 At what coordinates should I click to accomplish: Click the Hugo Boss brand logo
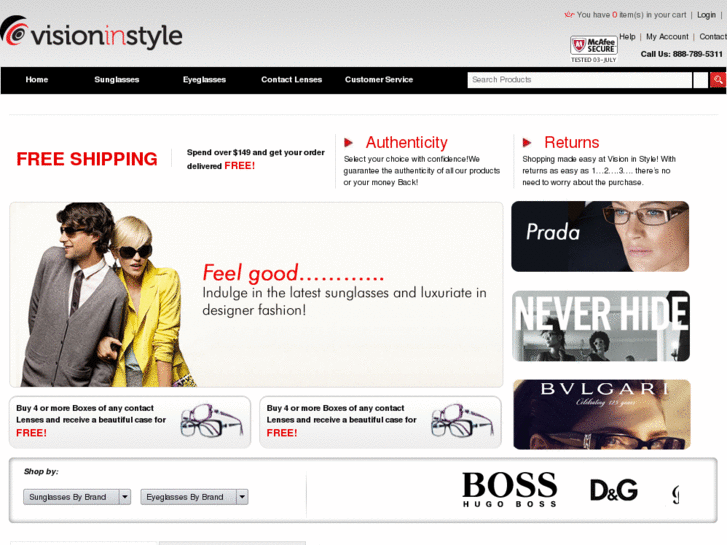(510, 490)
